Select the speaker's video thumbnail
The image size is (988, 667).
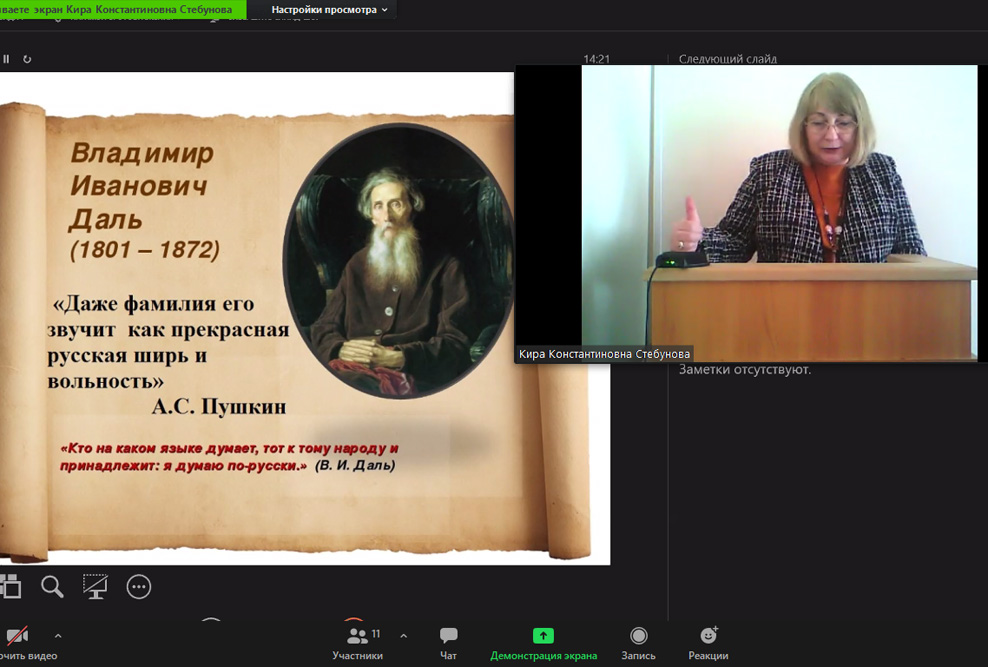750,210
